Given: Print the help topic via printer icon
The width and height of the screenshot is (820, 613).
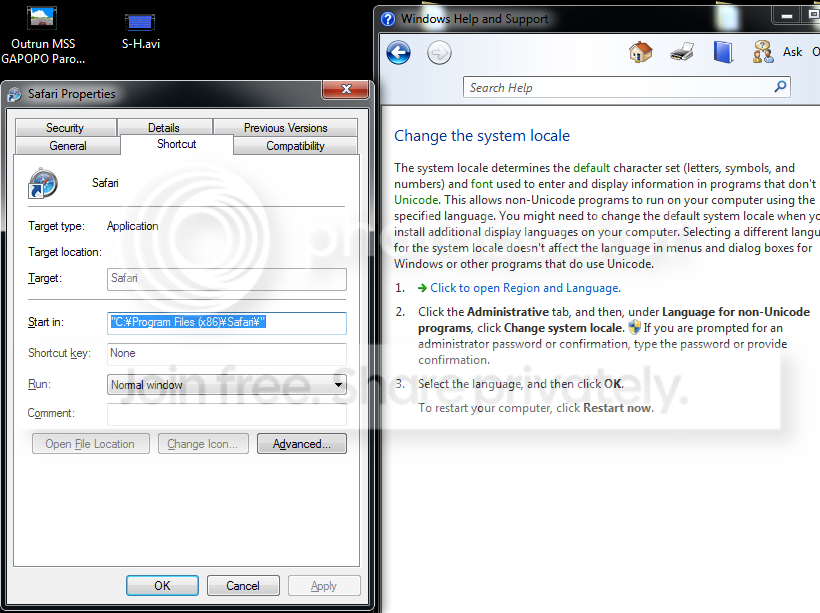Looking at the screenshot, I should (682, 52).
